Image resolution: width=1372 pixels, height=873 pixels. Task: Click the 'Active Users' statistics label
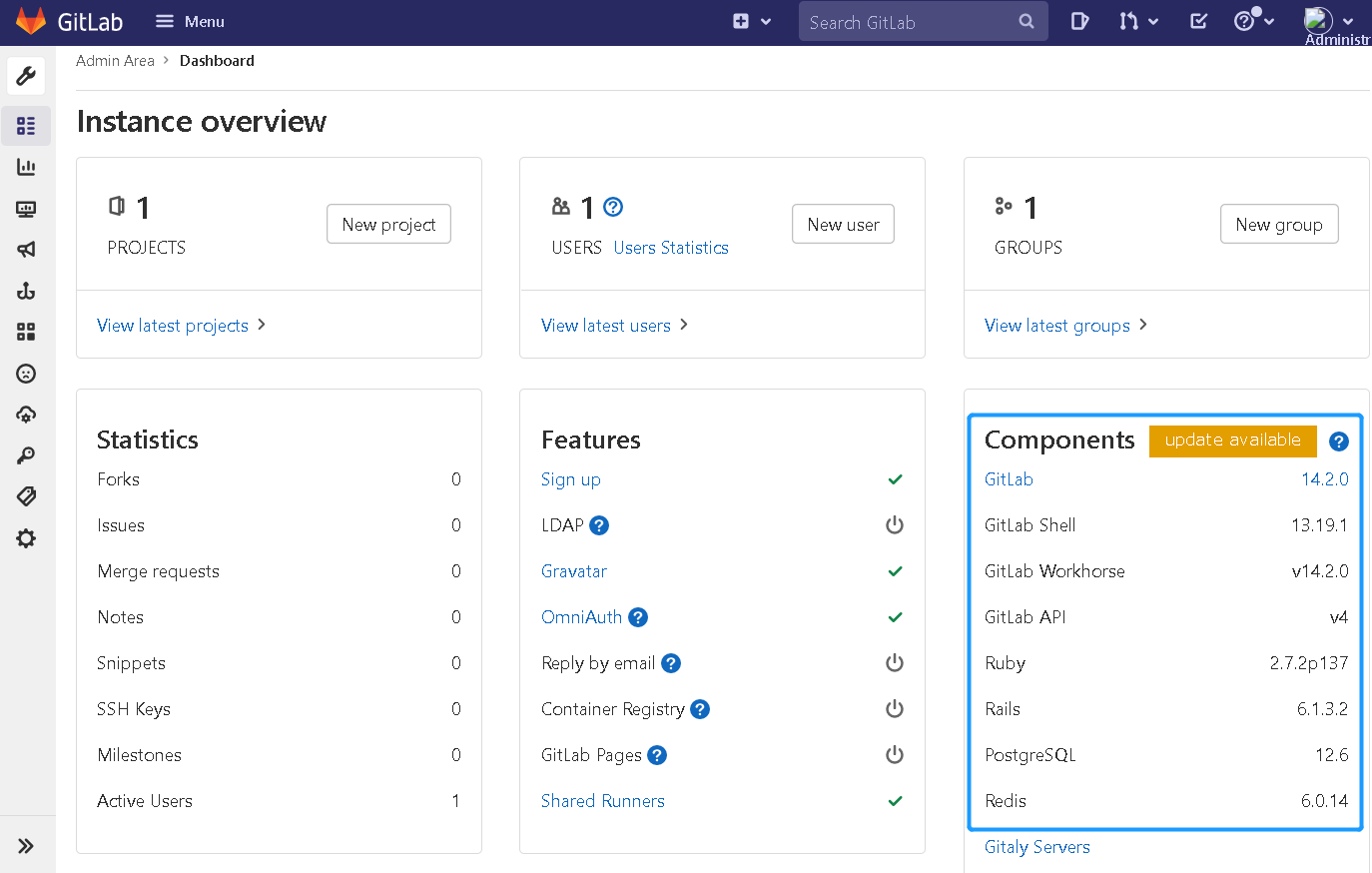click(145, 801)
